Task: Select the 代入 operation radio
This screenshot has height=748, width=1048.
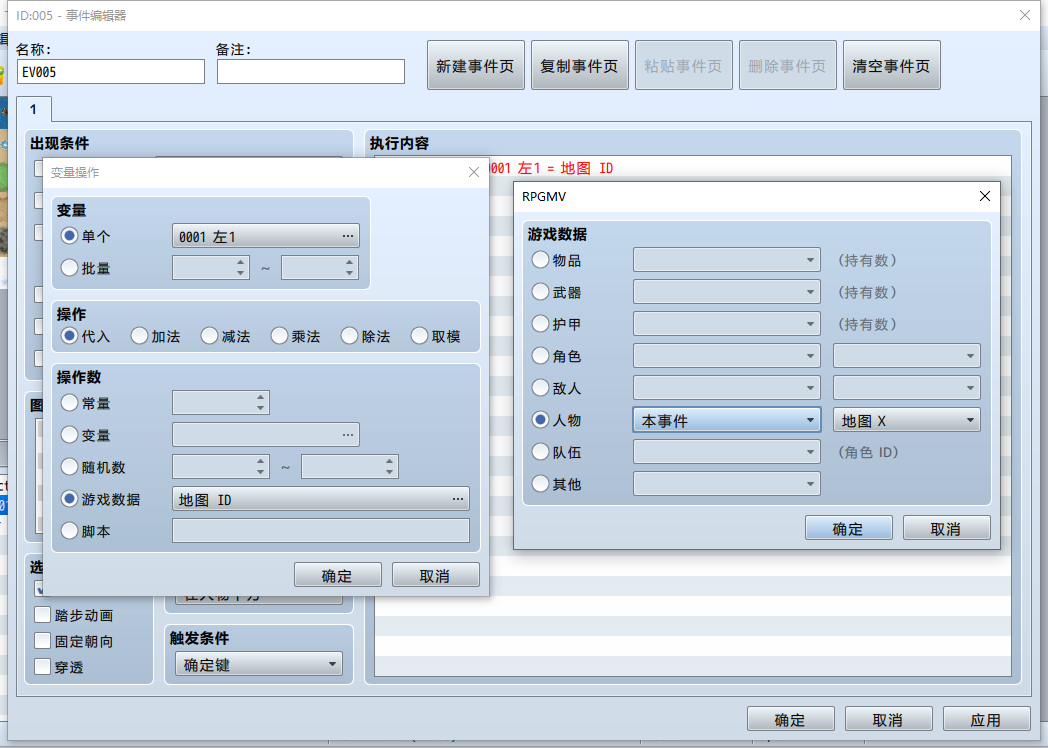Action: point(70,336)
